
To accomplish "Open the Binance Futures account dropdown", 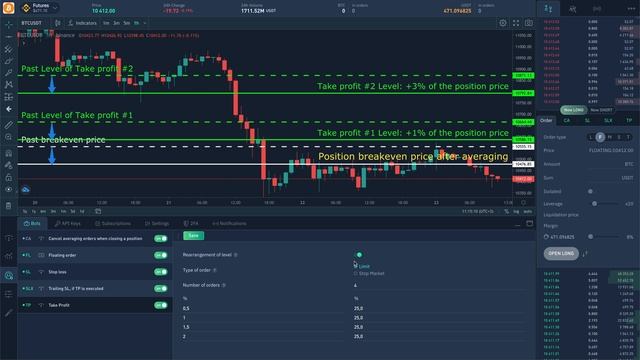I will coord(39,7).
